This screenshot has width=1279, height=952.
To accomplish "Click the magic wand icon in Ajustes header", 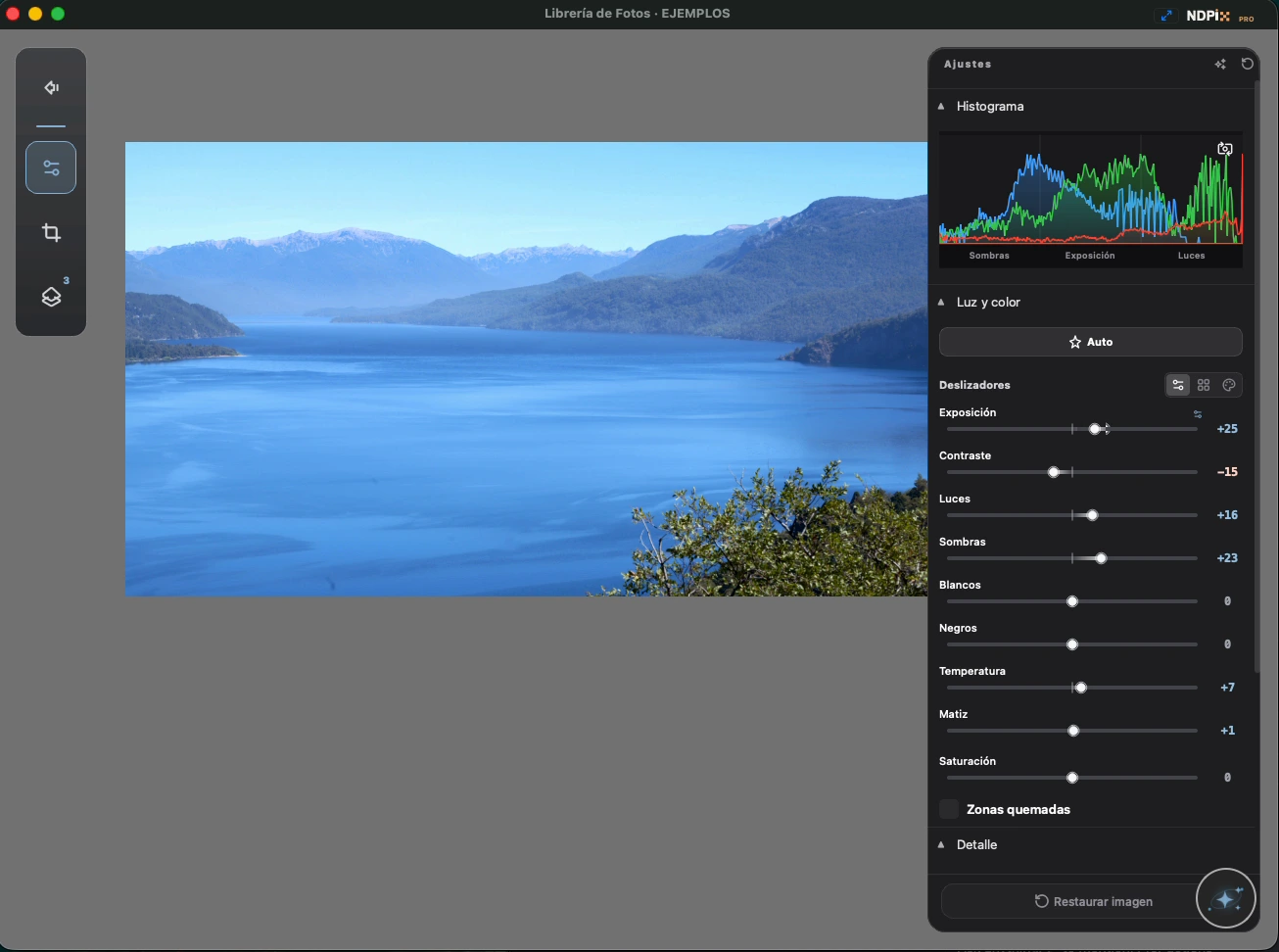I will (1220, 64).
